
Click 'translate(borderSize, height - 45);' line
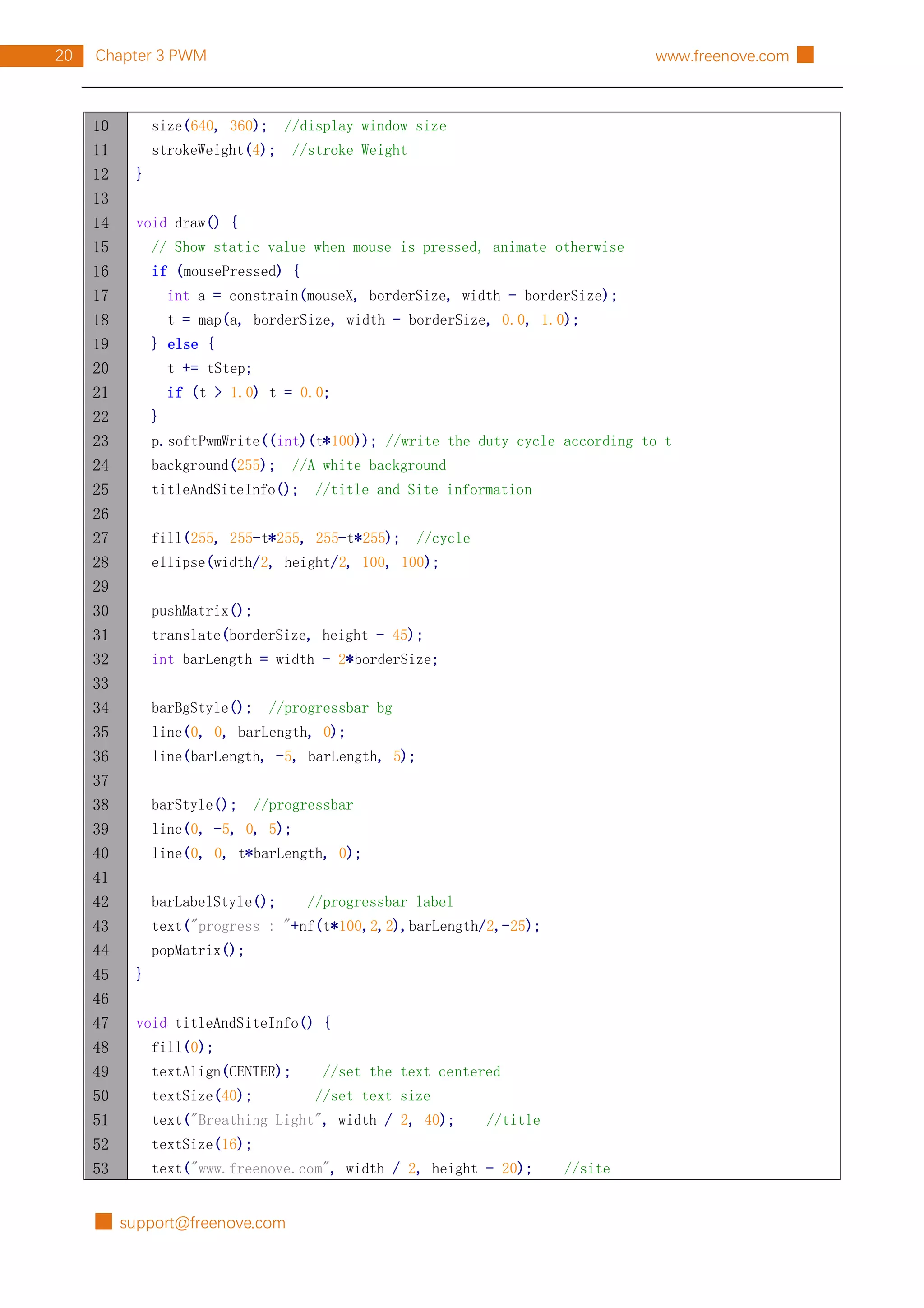coord(287,635)
